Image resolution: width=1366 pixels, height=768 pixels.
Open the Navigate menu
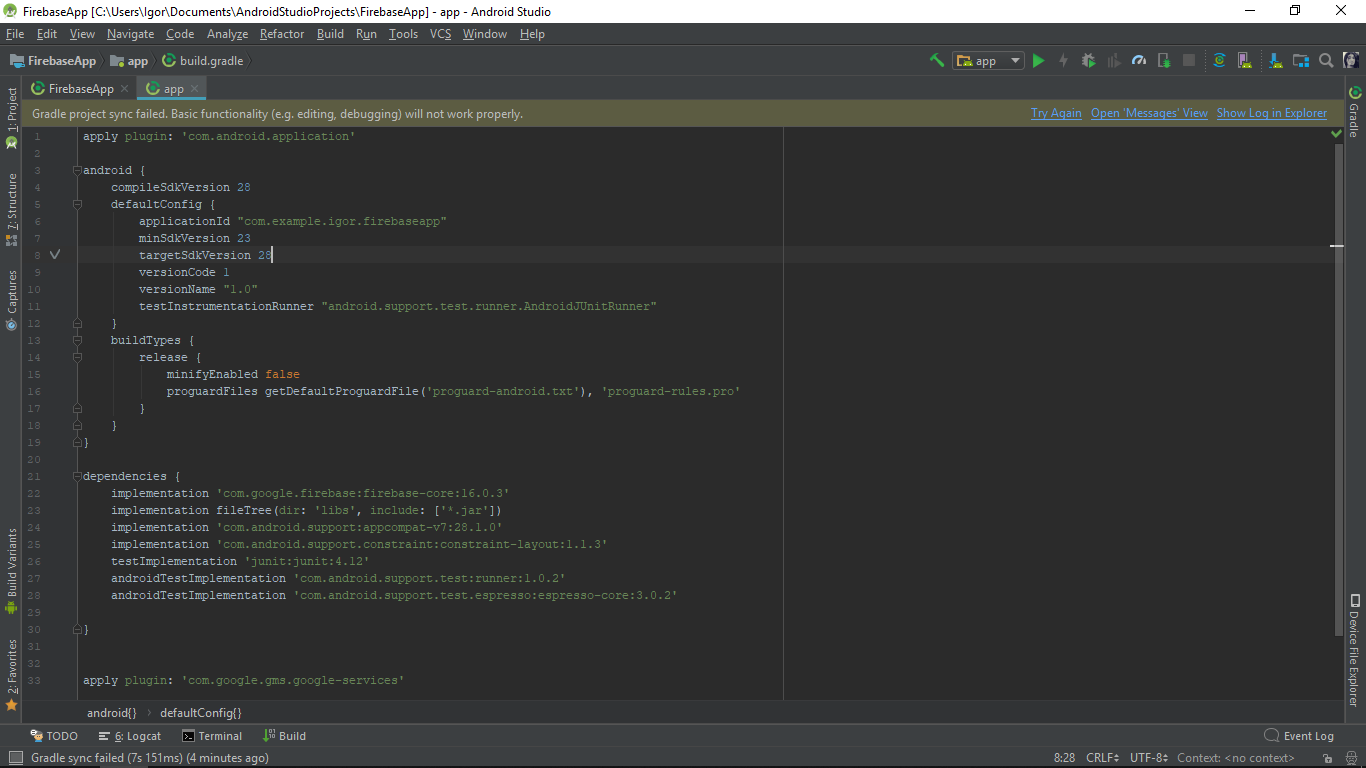click(131, 34)
